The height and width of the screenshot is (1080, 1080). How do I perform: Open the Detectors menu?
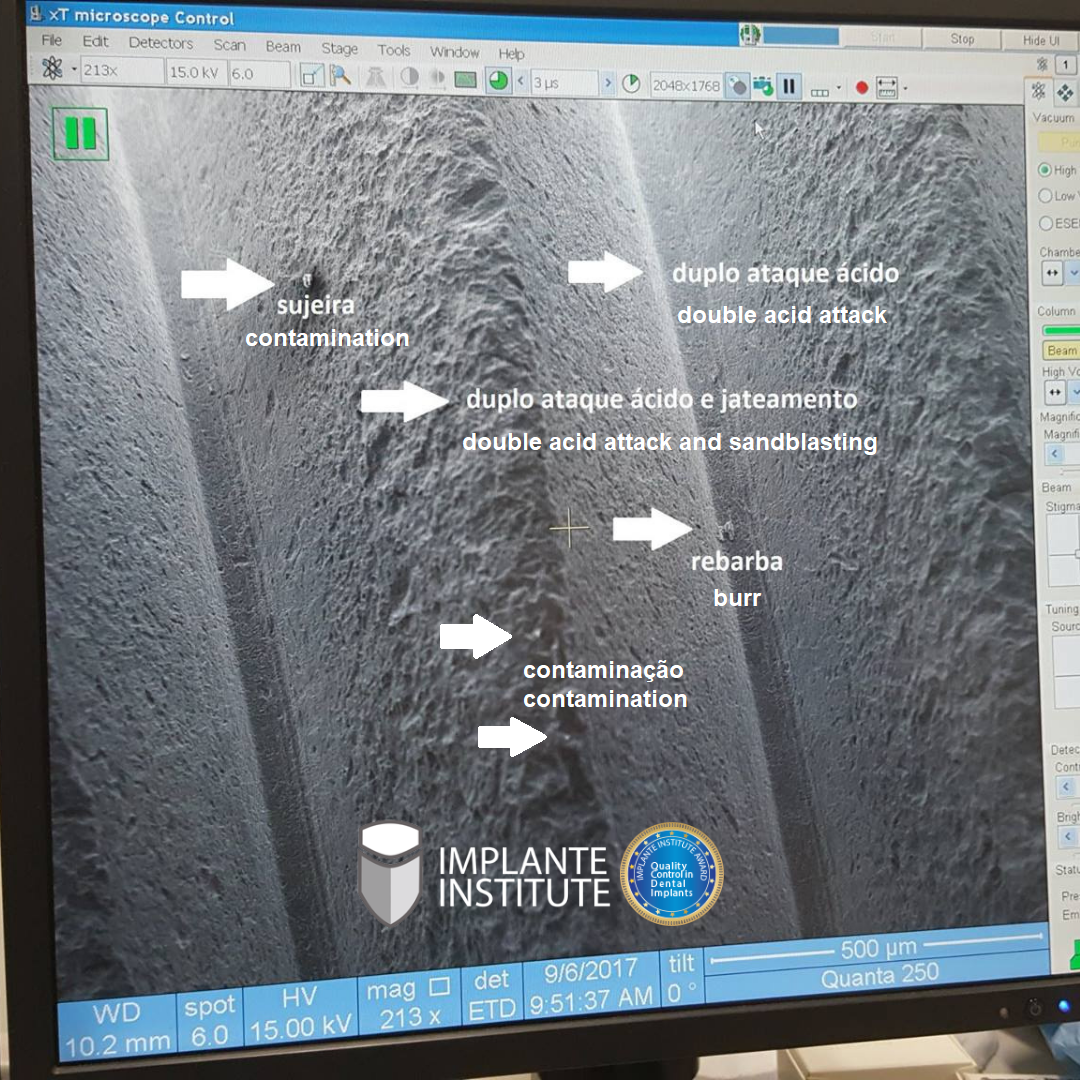tap(160, 43)
